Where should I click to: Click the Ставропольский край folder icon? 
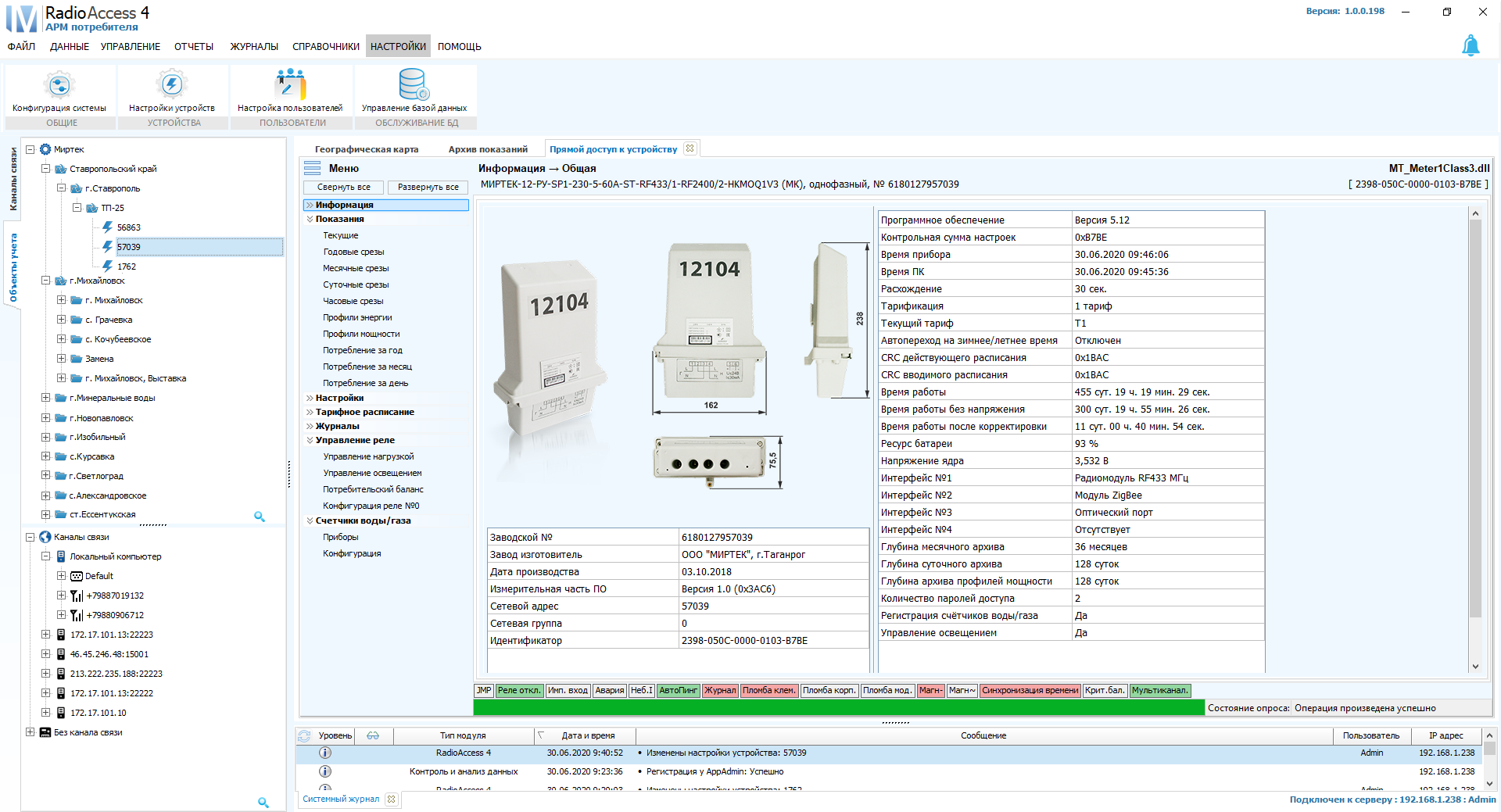[61, 169]
